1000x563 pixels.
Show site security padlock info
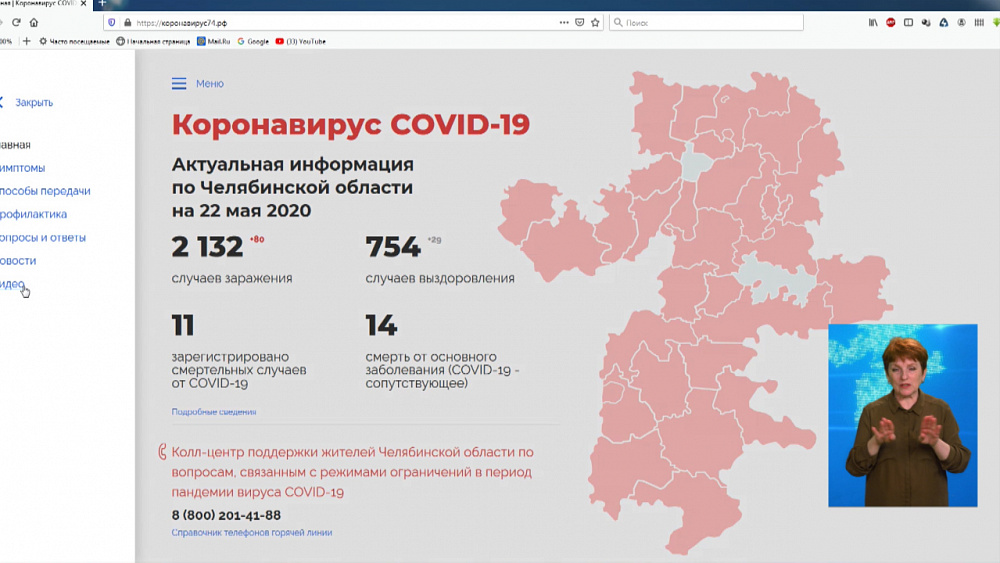tap(128, 22)
